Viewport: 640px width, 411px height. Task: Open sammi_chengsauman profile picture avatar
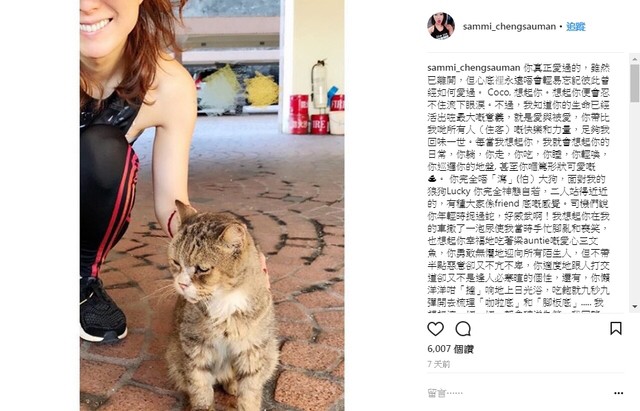coord(441,26)
